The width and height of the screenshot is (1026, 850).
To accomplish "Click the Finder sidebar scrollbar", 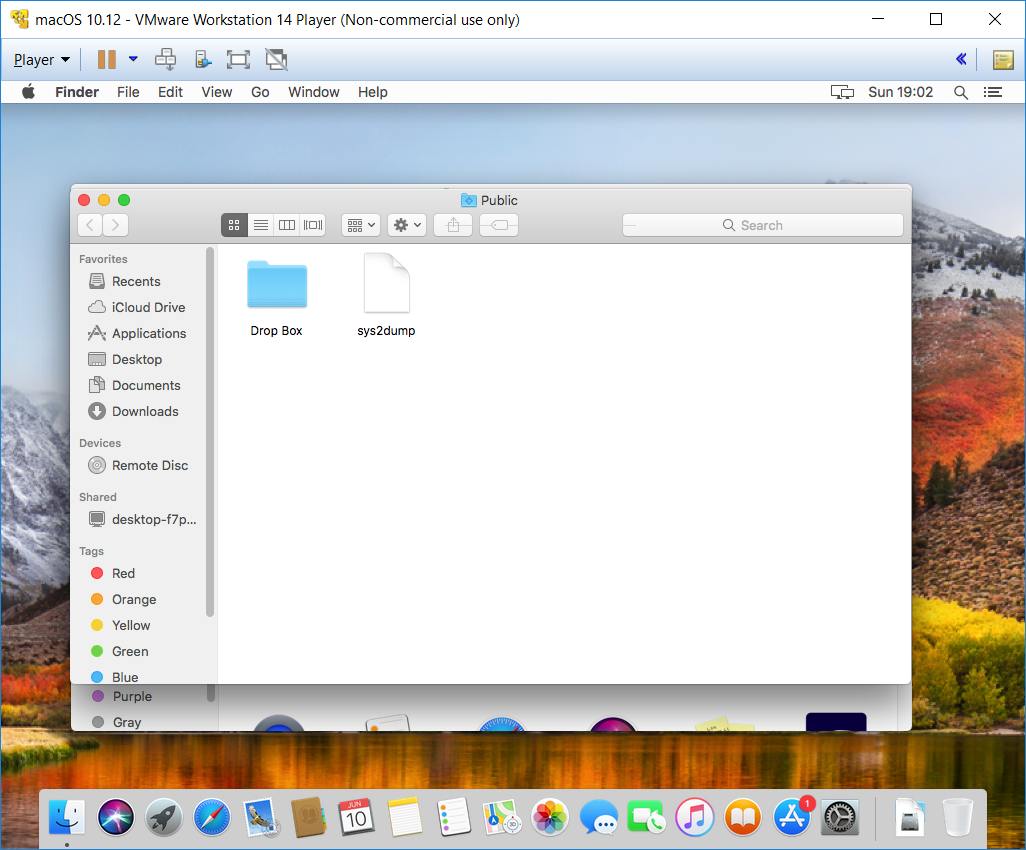I will 210,432.
